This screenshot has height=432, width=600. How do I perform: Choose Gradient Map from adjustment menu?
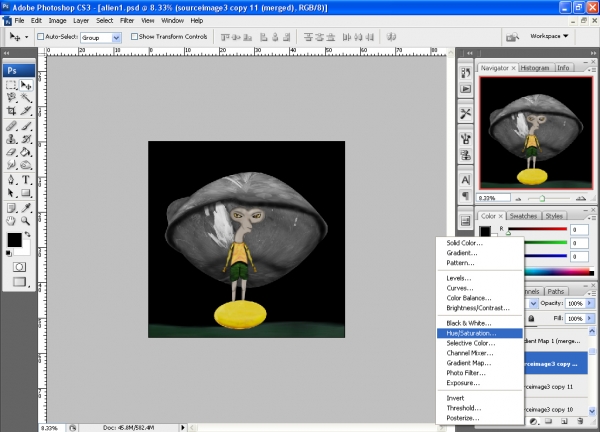pos(480,363)
